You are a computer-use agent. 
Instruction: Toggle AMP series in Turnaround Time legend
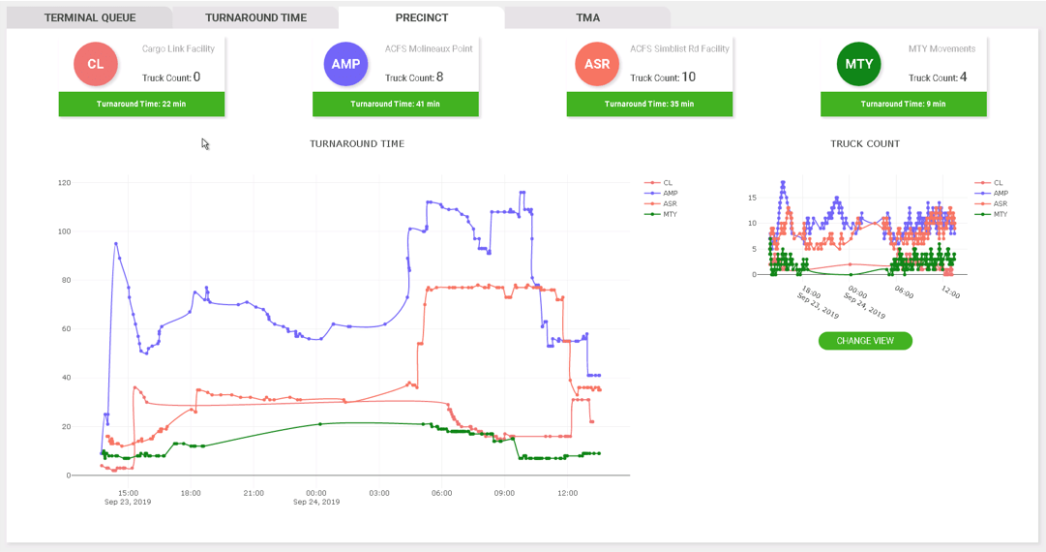tap(660, 193)
